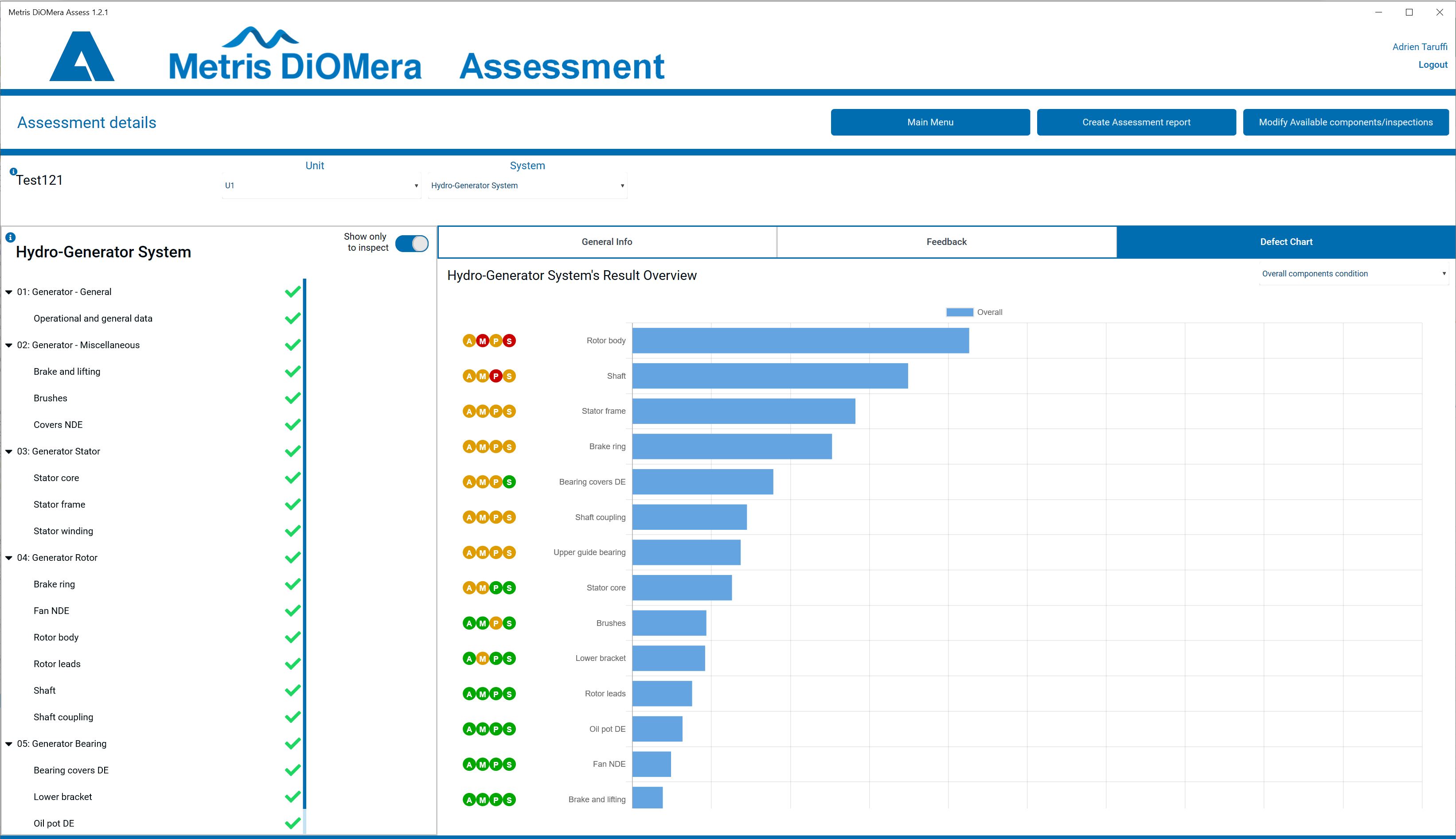Click the Shaft chart bar
The width and height of the screenshot is (1456, 839).
[770, 376]
